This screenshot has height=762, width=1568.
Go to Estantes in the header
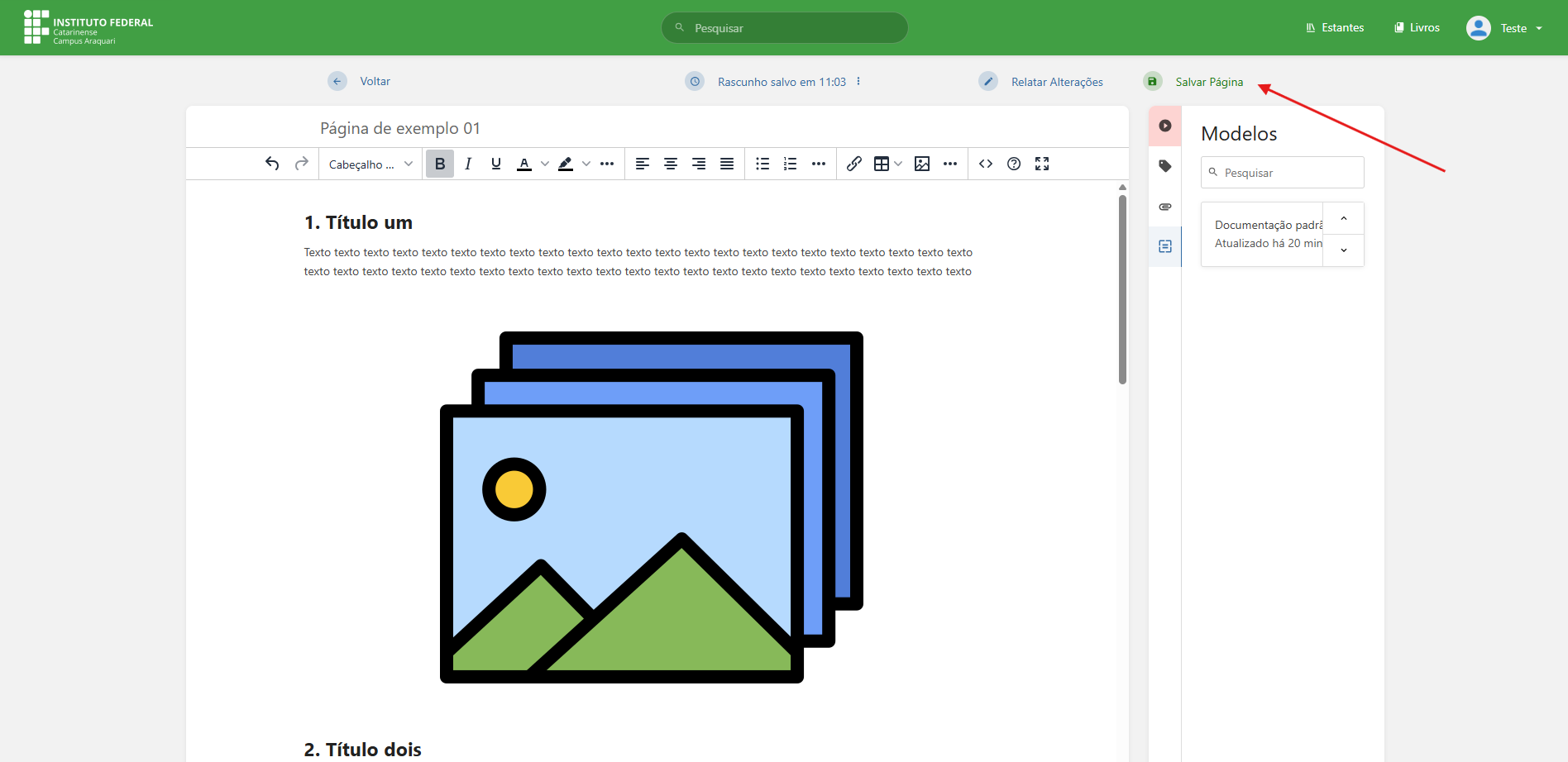click(1335, 28)
